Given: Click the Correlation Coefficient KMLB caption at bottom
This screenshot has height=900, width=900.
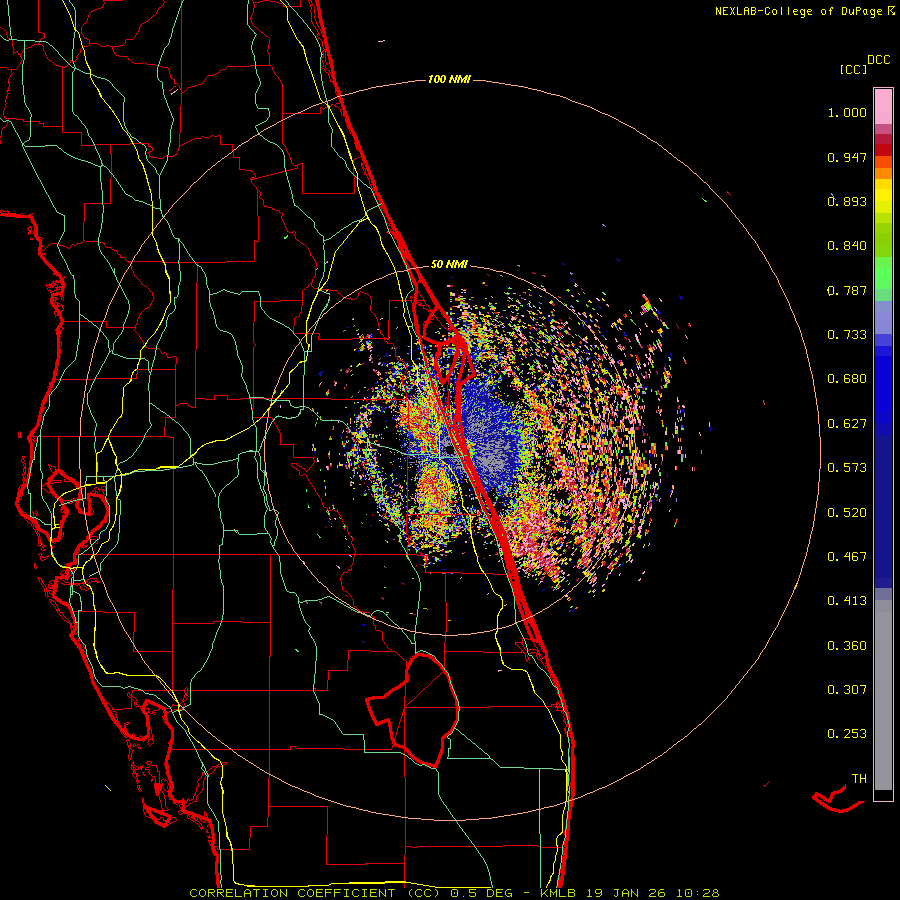Looking at the screenshot, I should 454,893.
